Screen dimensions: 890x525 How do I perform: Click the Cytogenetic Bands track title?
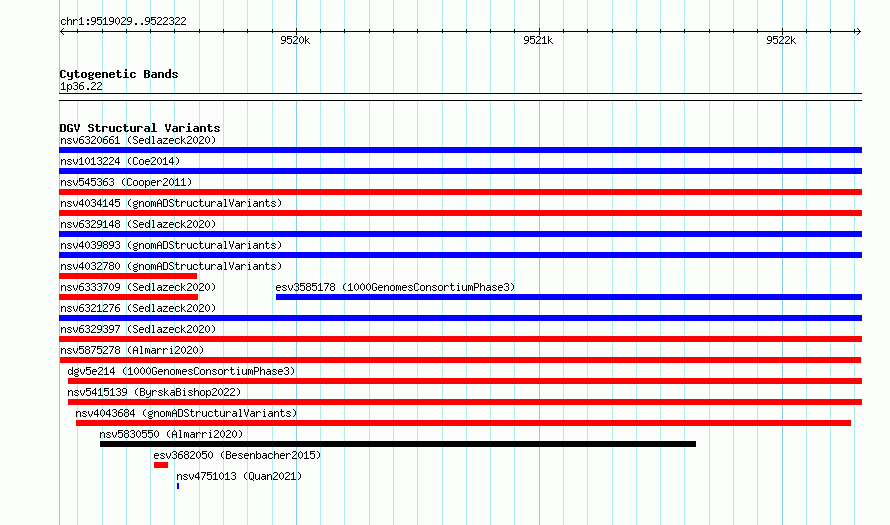click(119, 74)
